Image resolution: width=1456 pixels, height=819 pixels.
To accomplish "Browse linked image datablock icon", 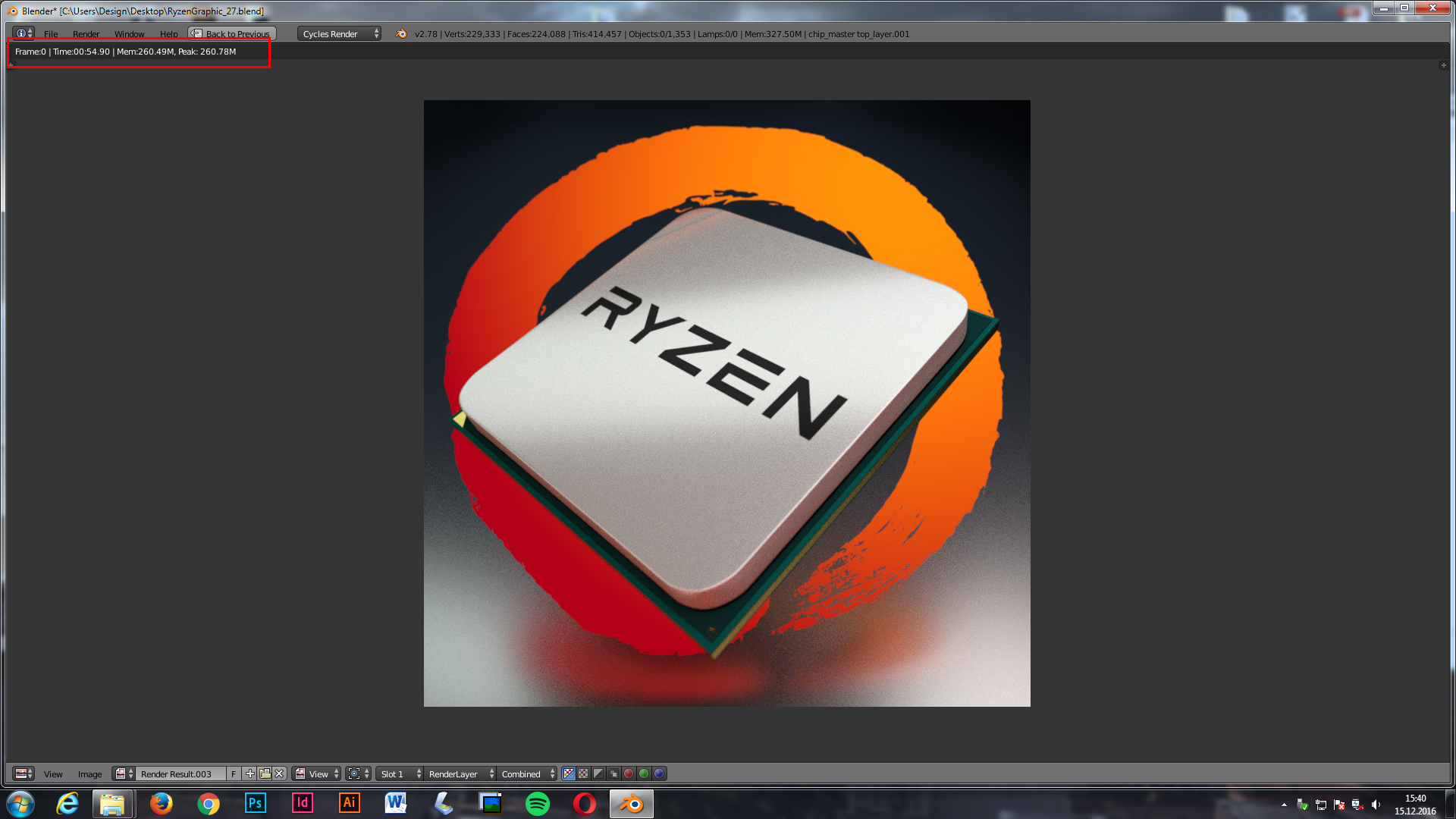I will click(x=124, y=773).
